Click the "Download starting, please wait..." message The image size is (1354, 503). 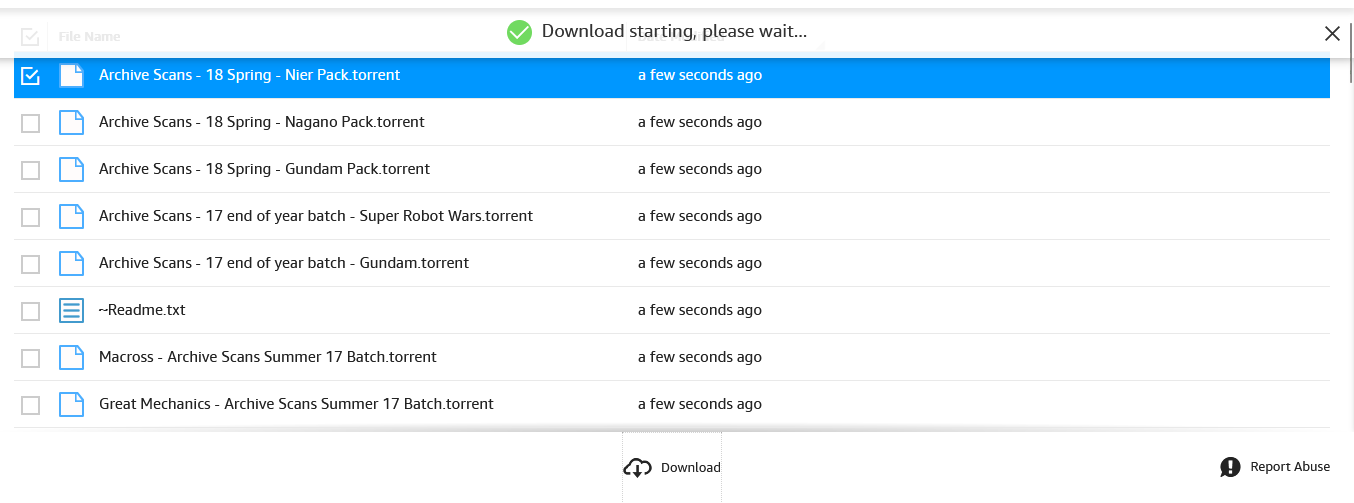click(x=674, y=31)
